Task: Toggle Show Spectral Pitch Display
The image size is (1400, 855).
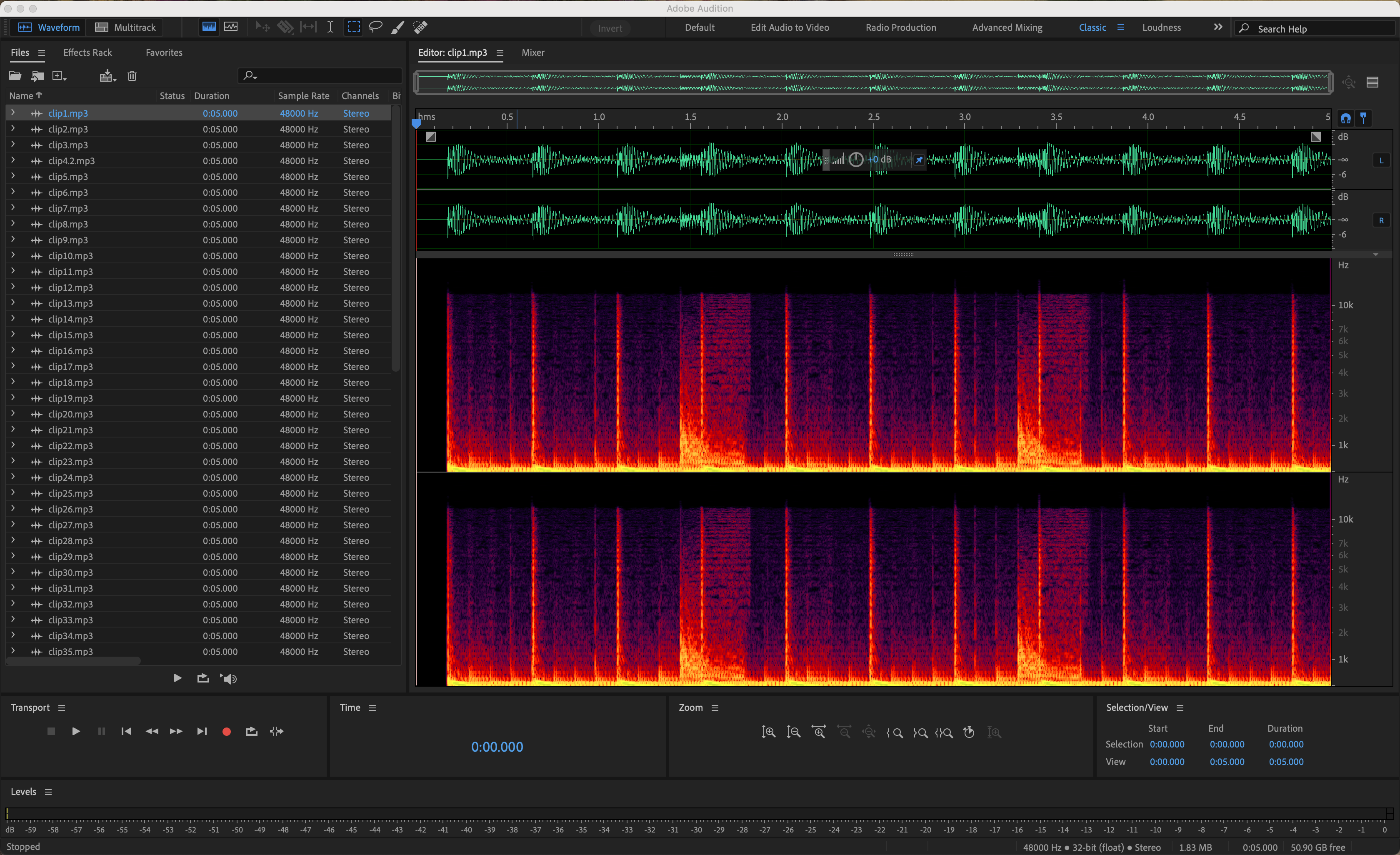Action: click(x=231, y=27)
